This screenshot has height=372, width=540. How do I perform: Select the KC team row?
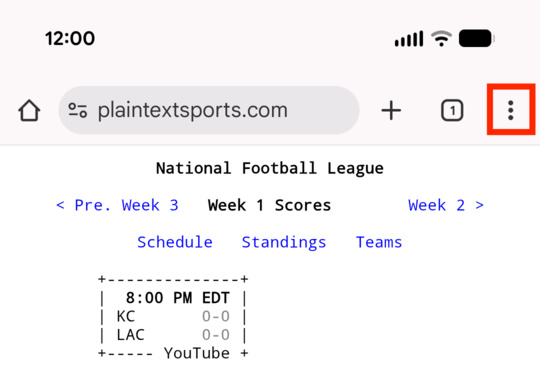173,317
